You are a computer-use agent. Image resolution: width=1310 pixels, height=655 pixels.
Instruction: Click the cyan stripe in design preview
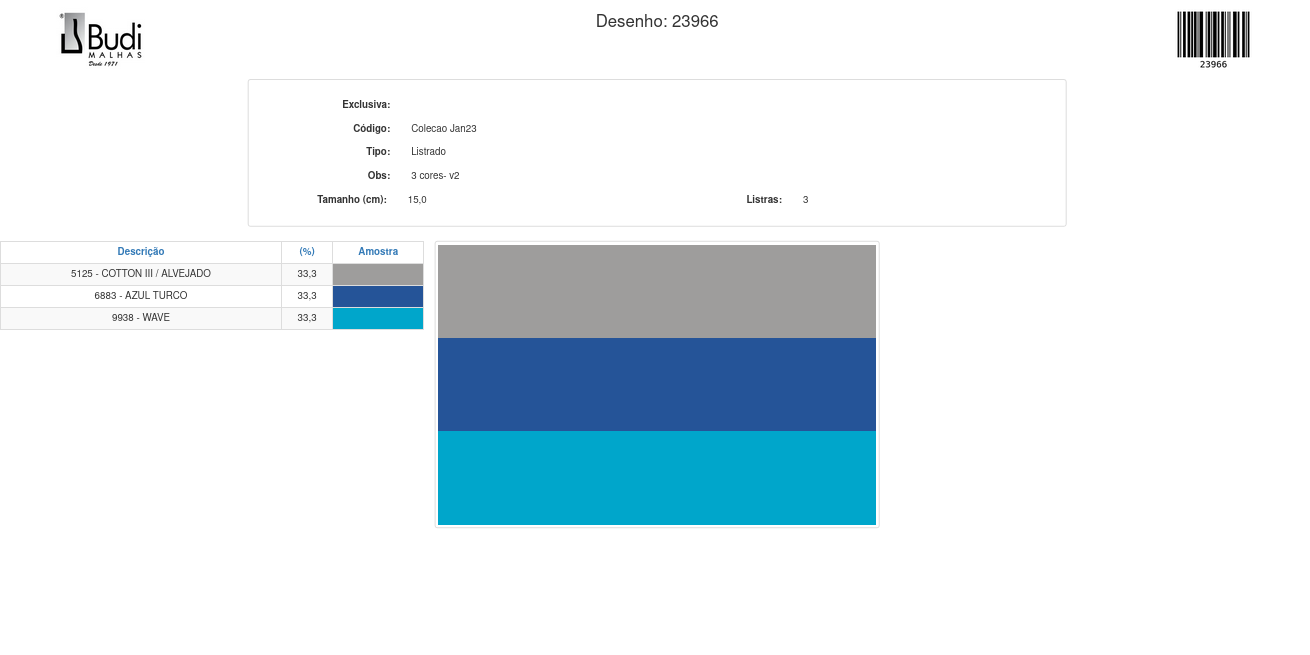[x=657, y=478]
